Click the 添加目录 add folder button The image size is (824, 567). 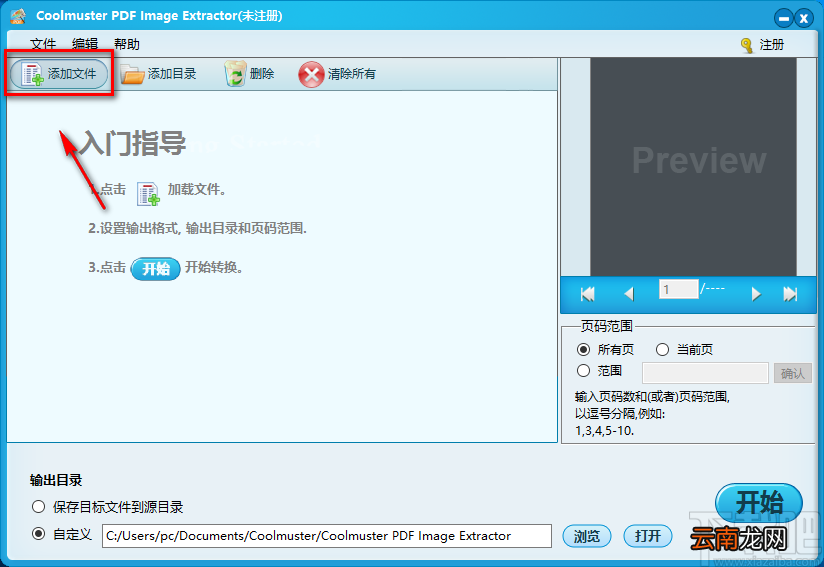tap(158, 74)
